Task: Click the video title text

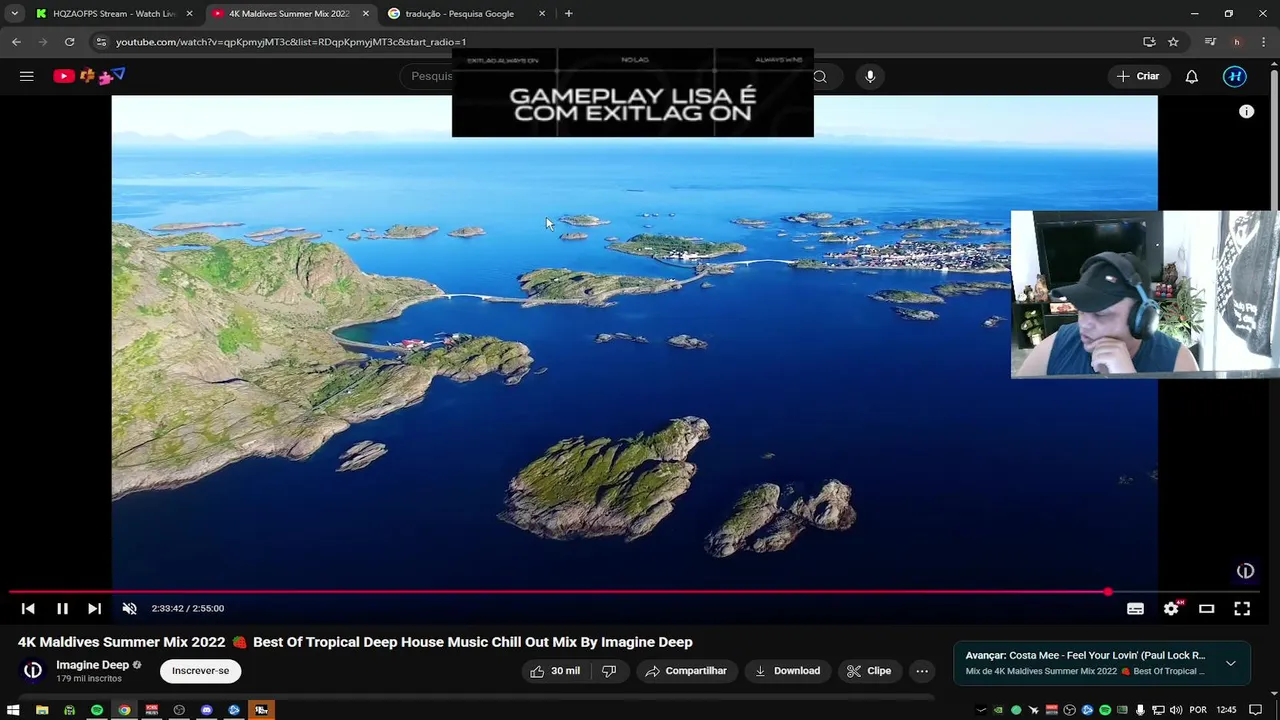Action: (x=355, y=642)
